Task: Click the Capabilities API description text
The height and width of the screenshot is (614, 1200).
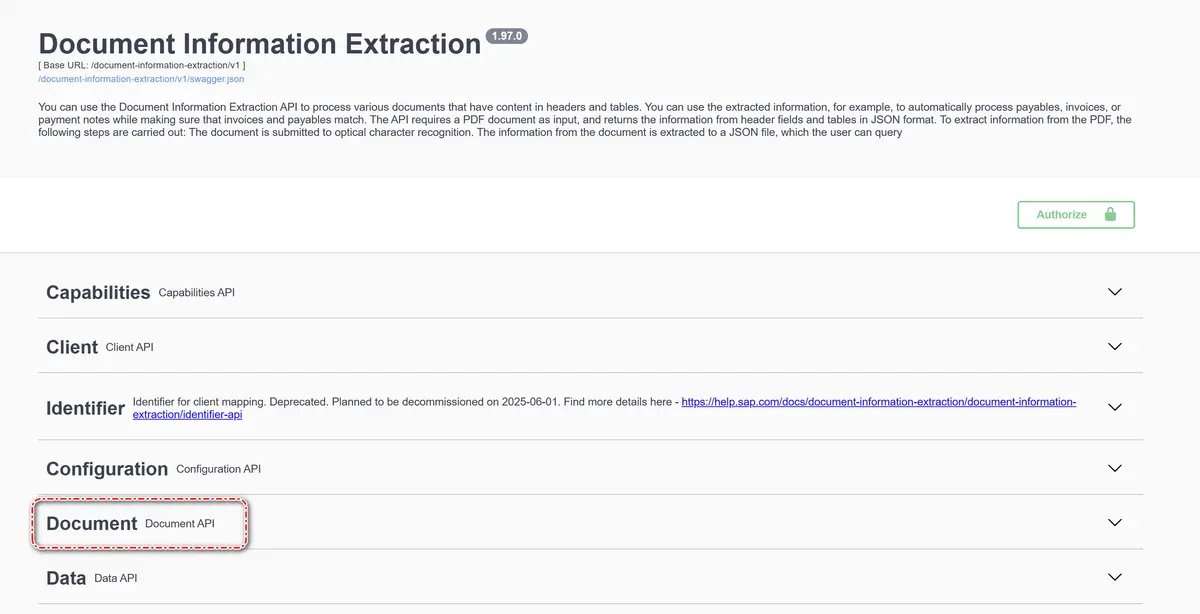Action: 196,293
